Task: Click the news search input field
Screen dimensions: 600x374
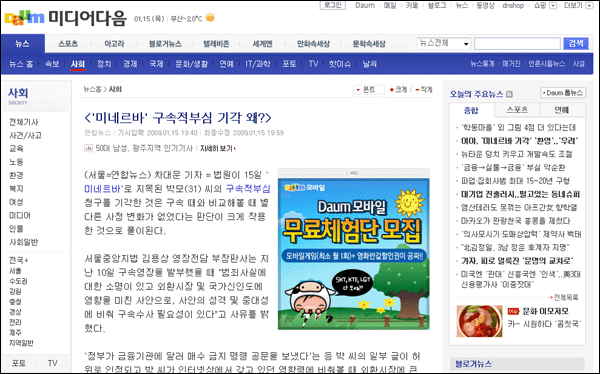Action: click(x=517, y=44)
